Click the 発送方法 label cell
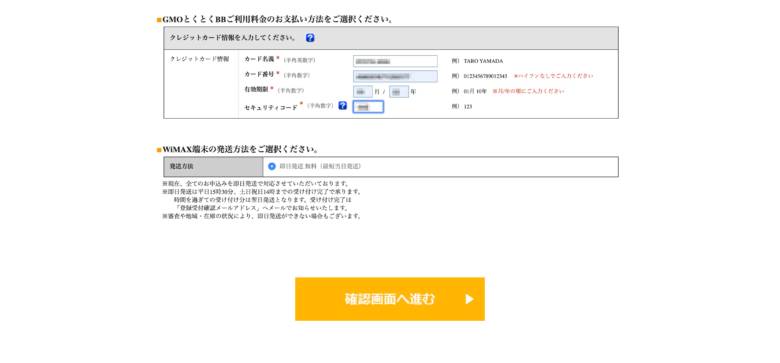Image resolution: width=780 pixels, height=363 pixels. (x=213, y=167)
